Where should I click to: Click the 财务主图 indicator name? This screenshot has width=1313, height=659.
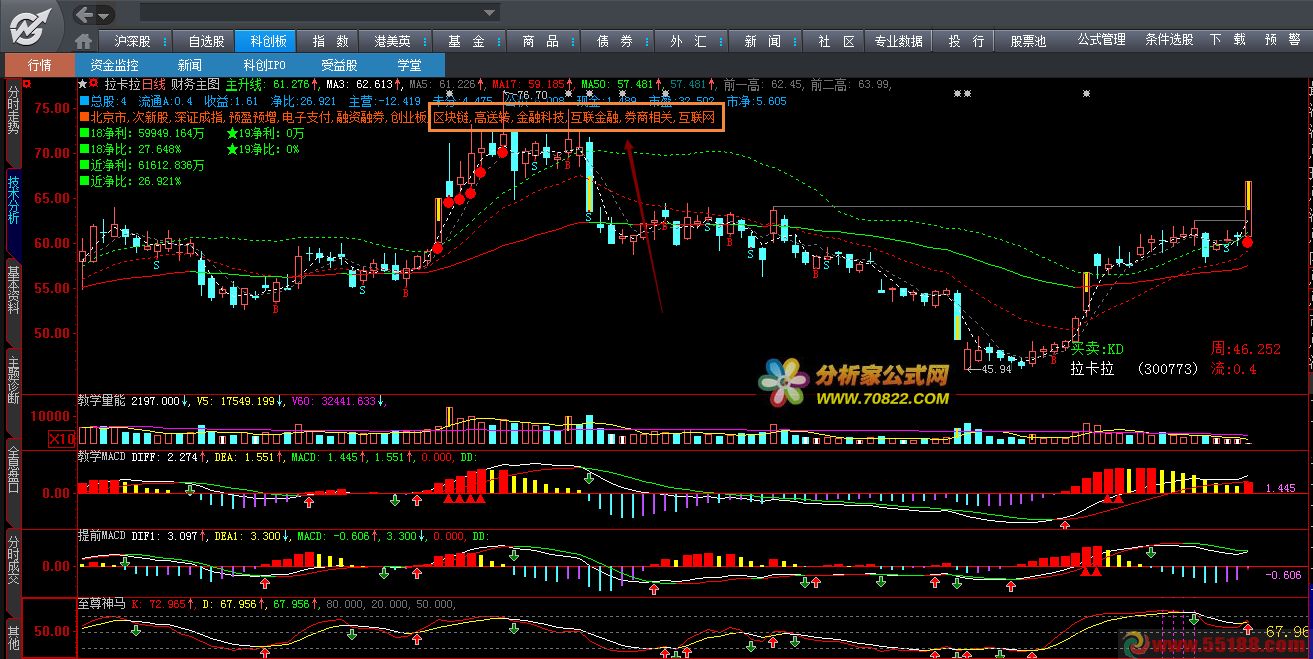(x=196, y=85)
